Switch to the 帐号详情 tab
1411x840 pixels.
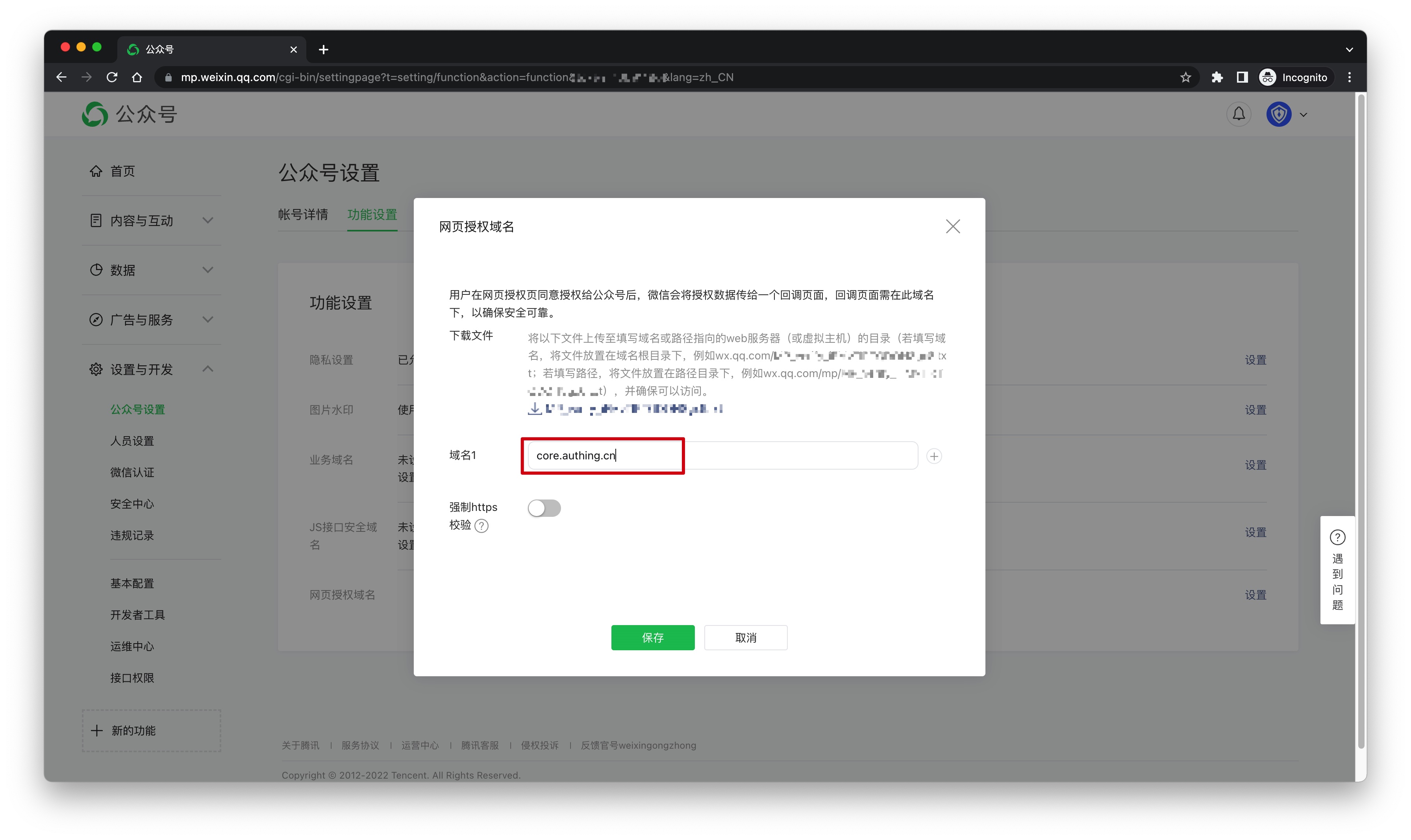[303, 215]
